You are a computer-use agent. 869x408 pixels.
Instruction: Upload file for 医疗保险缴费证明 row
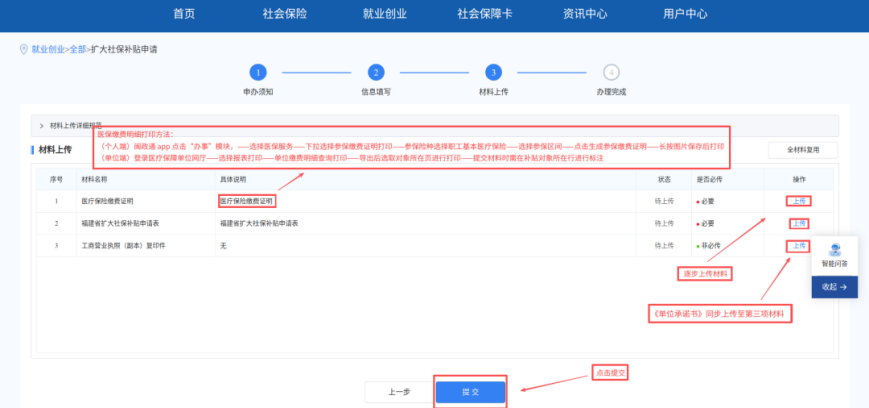click(x=797, y=201)
